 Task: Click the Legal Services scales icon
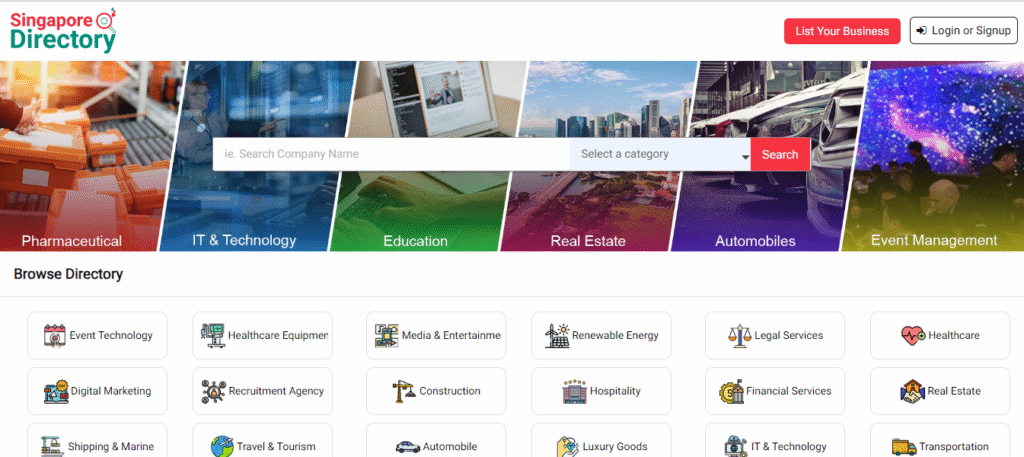(739, 336)
